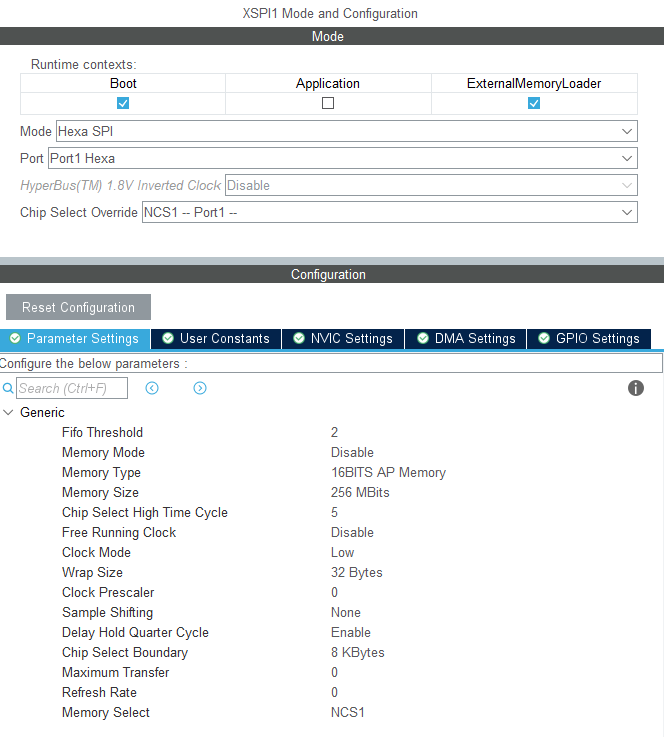Toggle the ExternalMemoryLoader context checkbox
The image size is (664, 737).
[x=534, y=103]
